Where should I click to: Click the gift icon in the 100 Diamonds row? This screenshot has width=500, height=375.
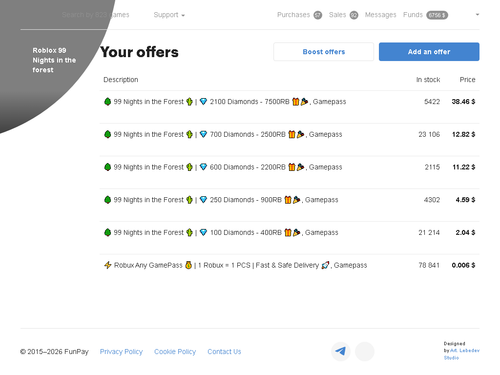(x=288, y=232)
